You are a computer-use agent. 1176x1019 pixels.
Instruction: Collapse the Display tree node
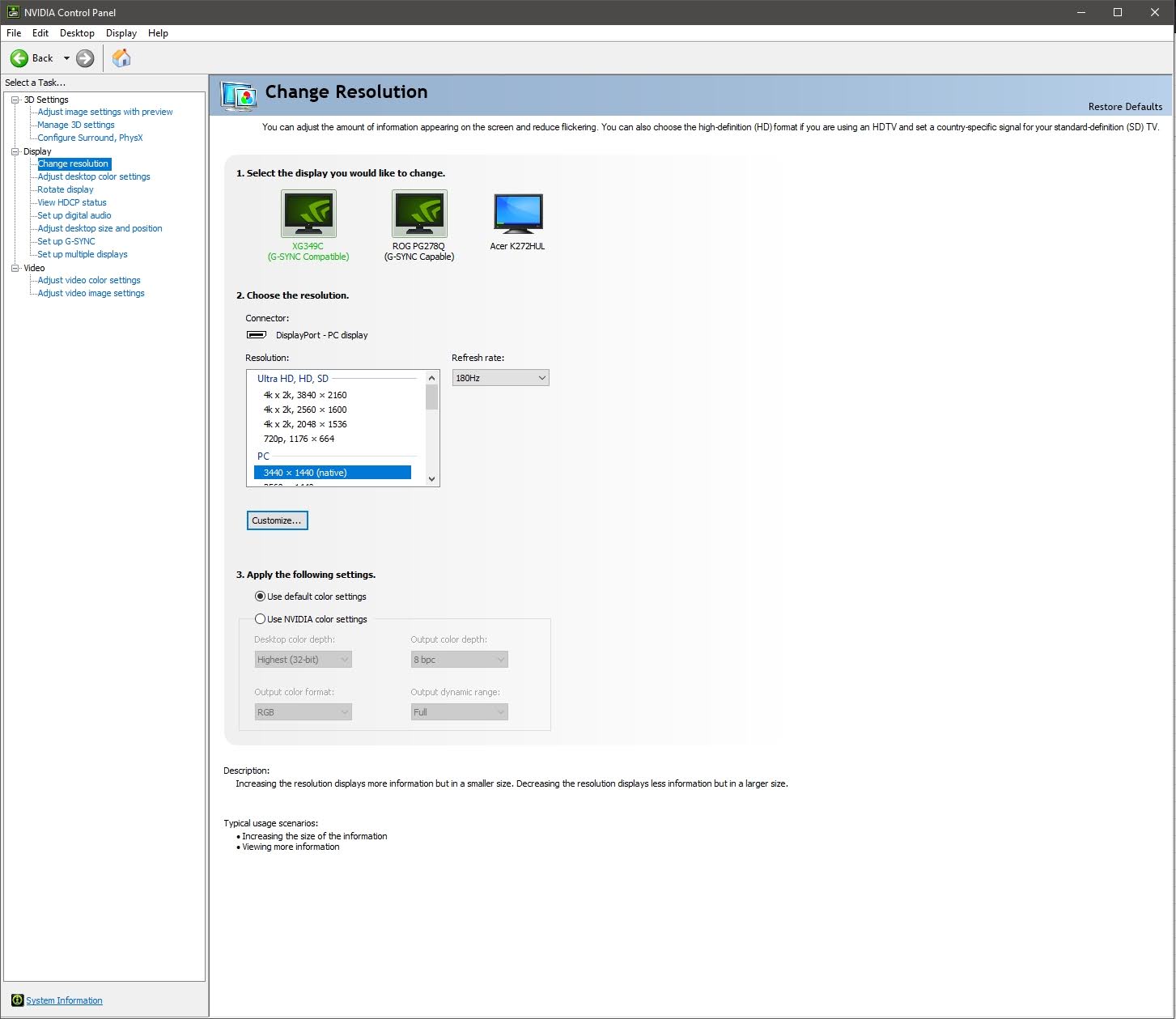tap(15, 151)
